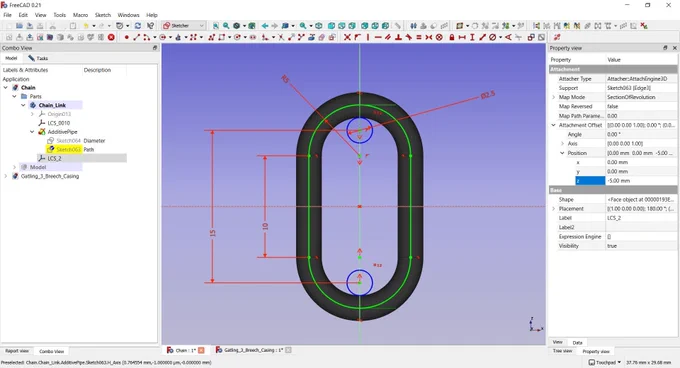Click the Undo icon

pos(86,26)
